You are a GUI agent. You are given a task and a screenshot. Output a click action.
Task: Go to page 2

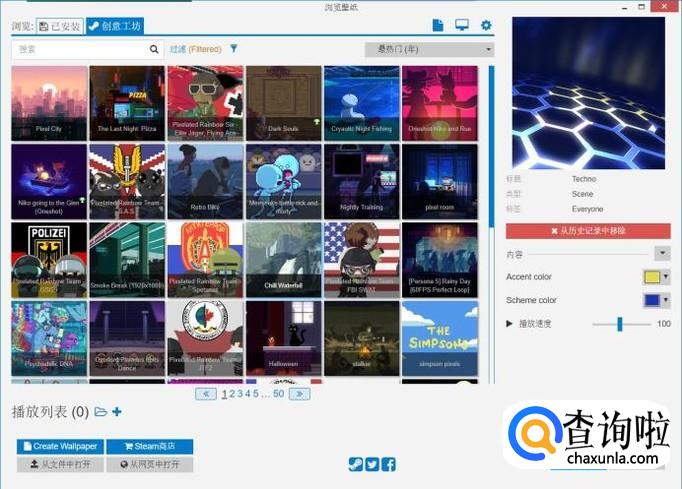[232, 394]
